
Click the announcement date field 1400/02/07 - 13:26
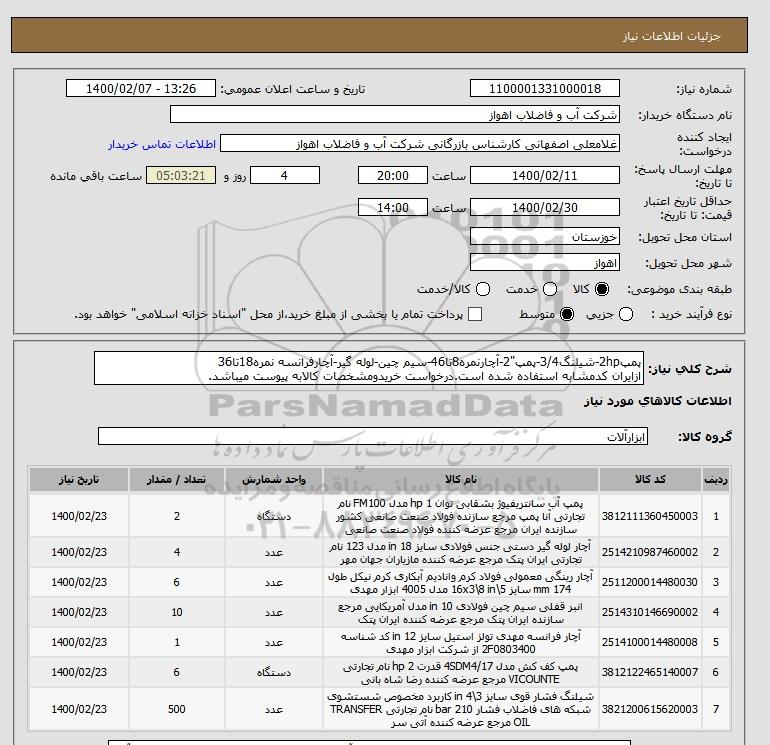tap(141, 88)
